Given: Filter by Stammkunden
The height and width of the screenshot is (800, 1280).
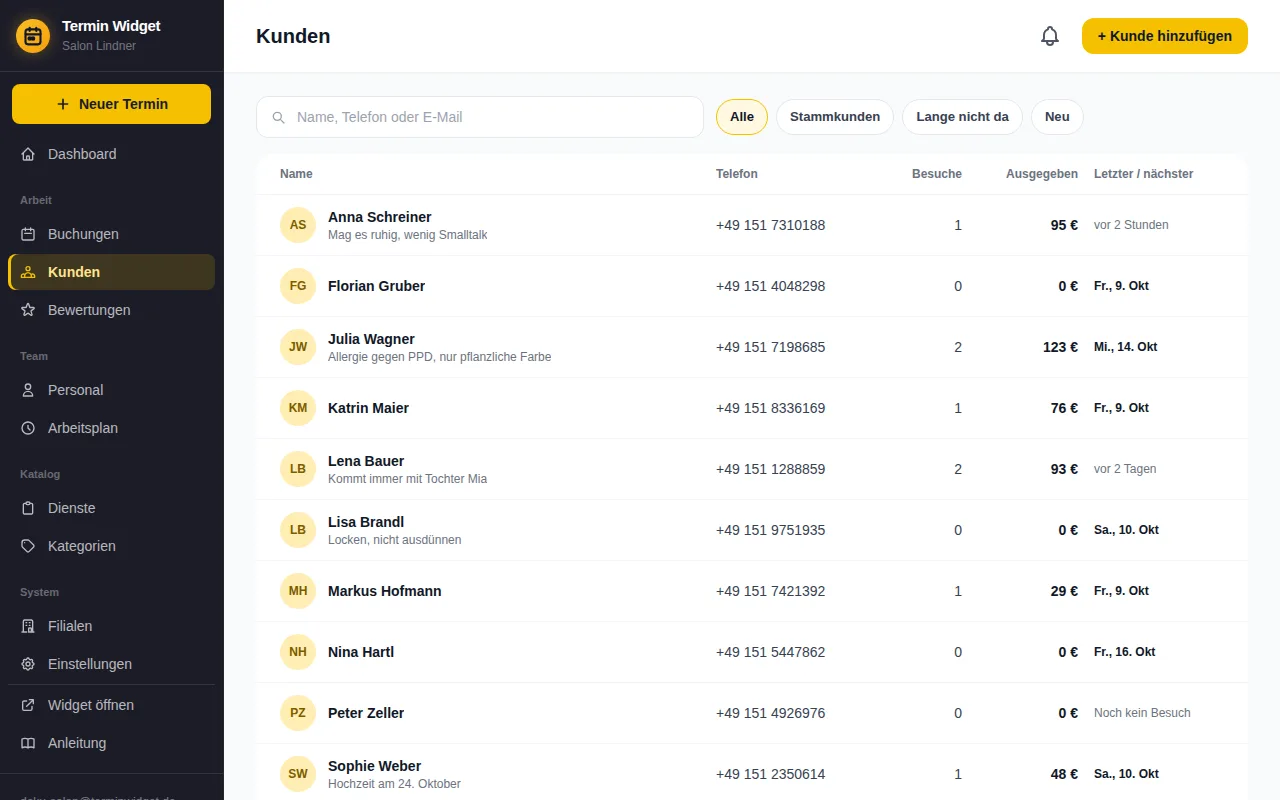Looking at the screenshot, I should [x=835, y=117].
